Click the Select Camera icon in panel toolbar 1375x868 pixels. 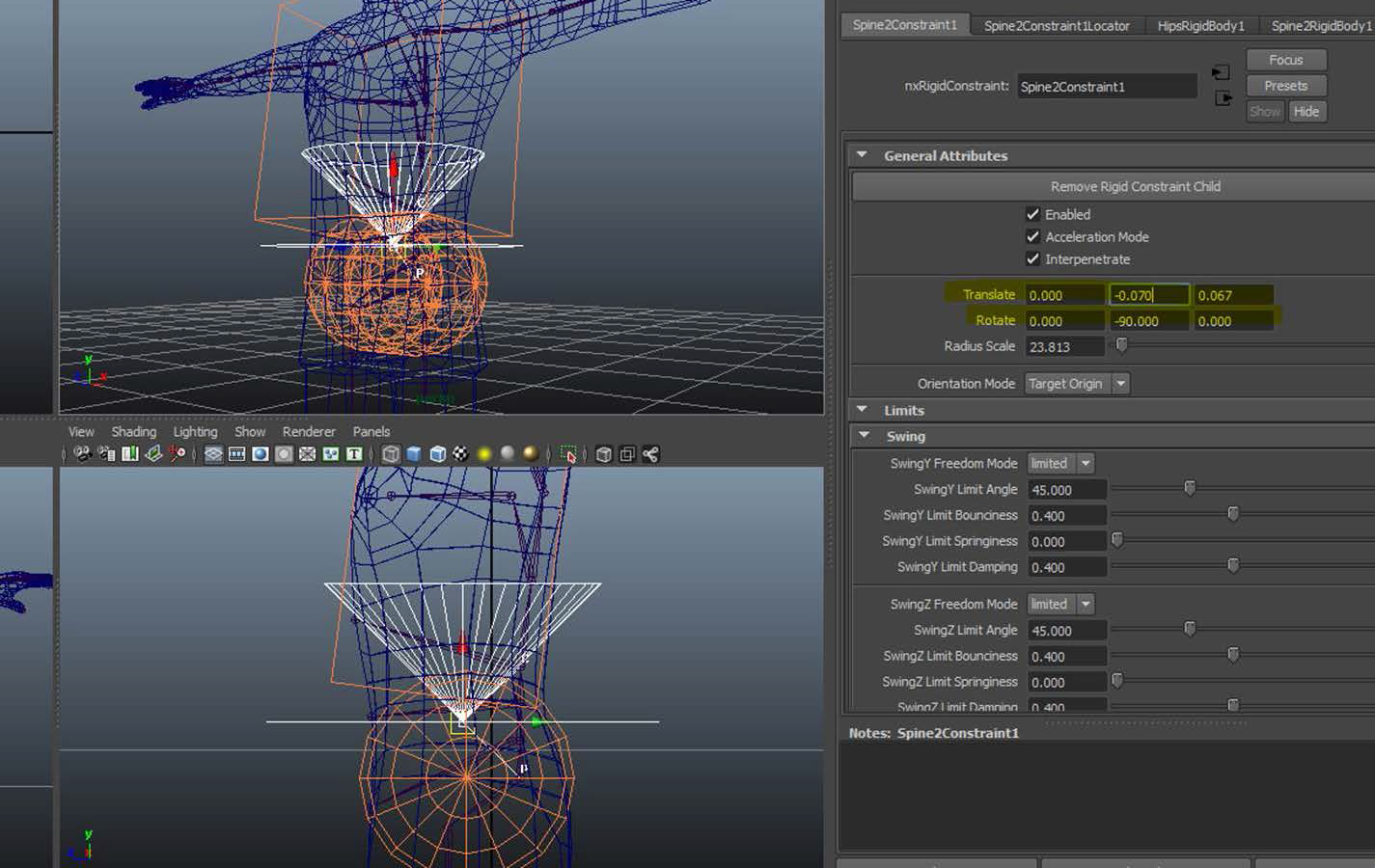[83, 454]
